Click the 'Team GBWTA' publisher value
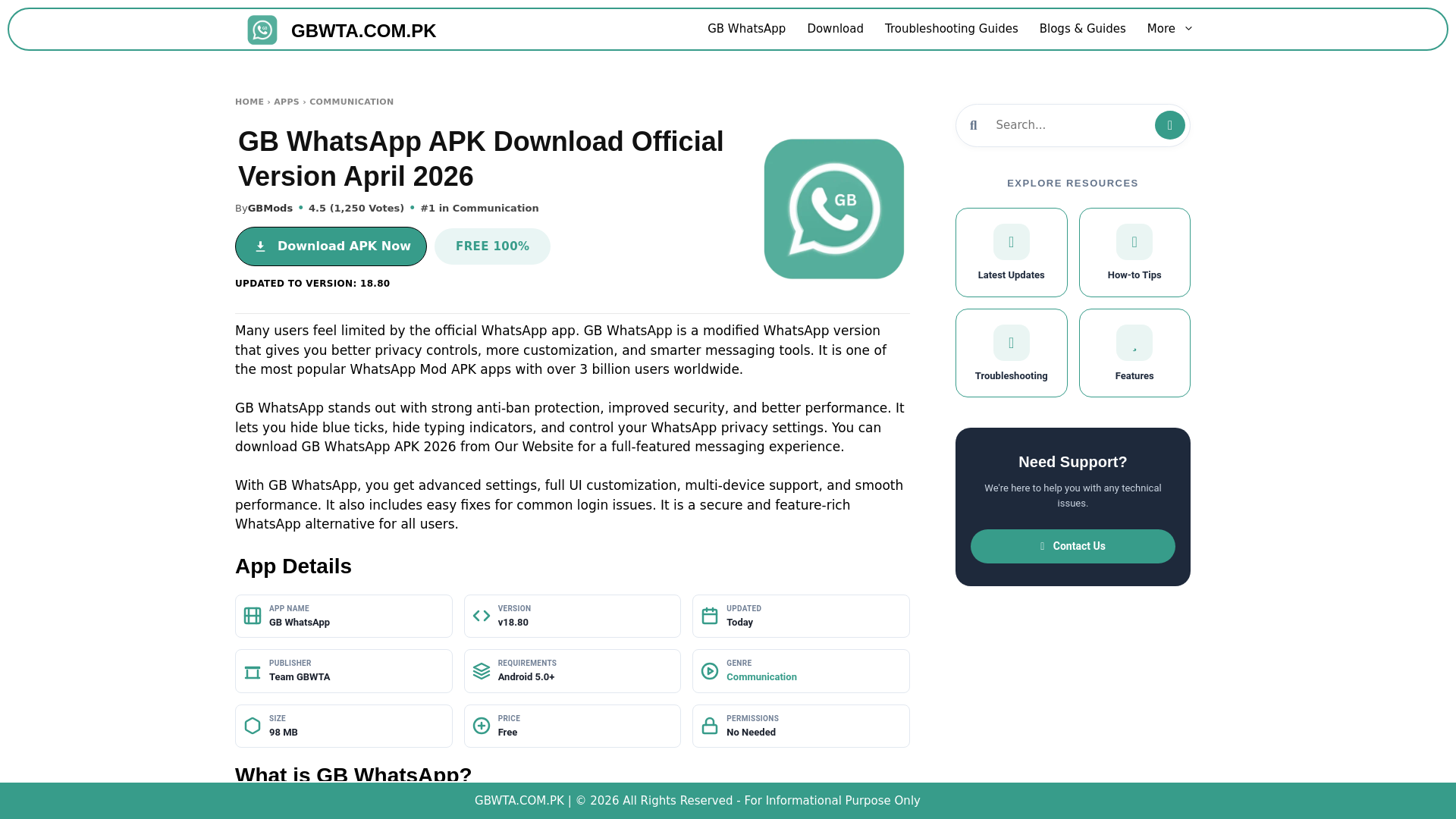 tap(300, 677)
